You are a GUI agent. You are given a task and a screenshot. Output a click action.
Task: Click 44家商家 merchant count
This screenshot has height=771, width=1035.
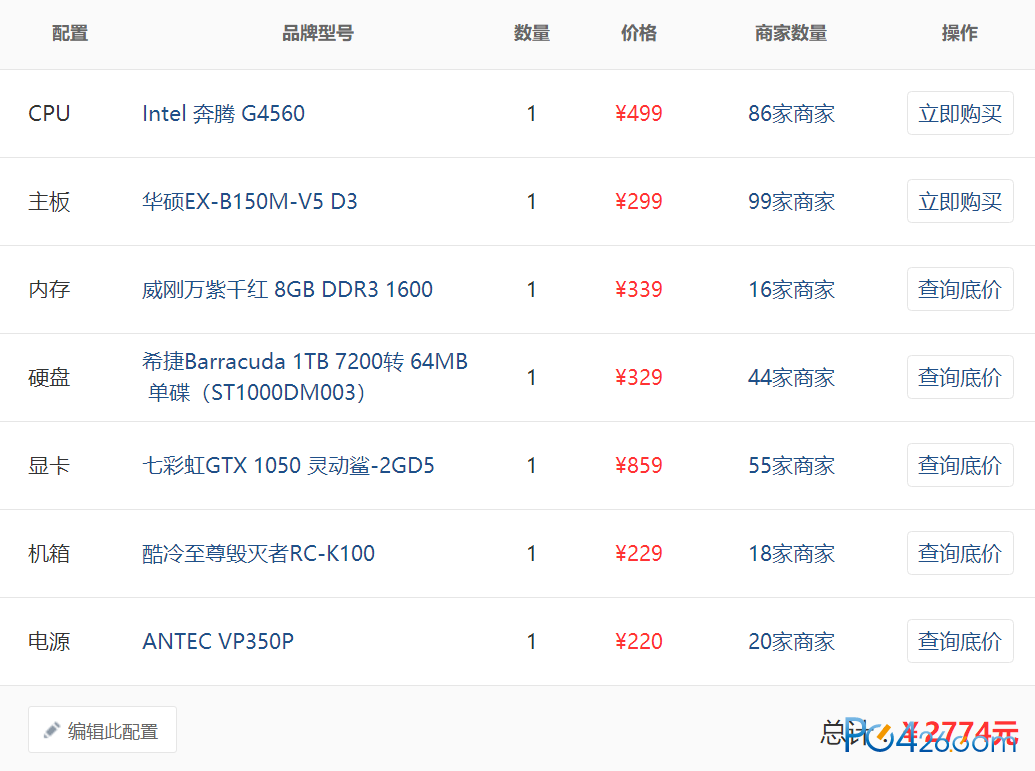point(791,377)
